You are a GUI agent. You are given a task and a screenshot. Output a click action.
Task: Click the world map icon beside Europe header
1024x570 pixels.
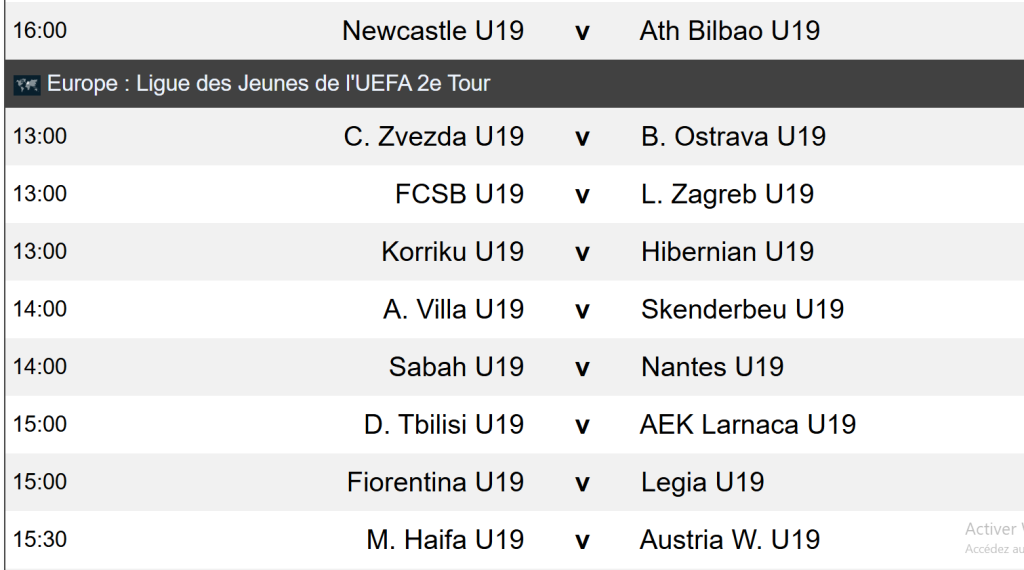click(26, 84)
